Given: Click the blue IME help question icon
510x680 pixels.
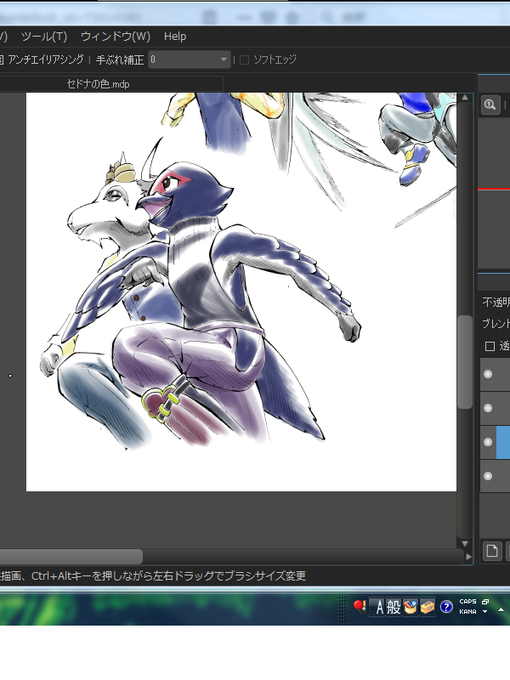Looking at the screenshot, I should pos(446,607).
